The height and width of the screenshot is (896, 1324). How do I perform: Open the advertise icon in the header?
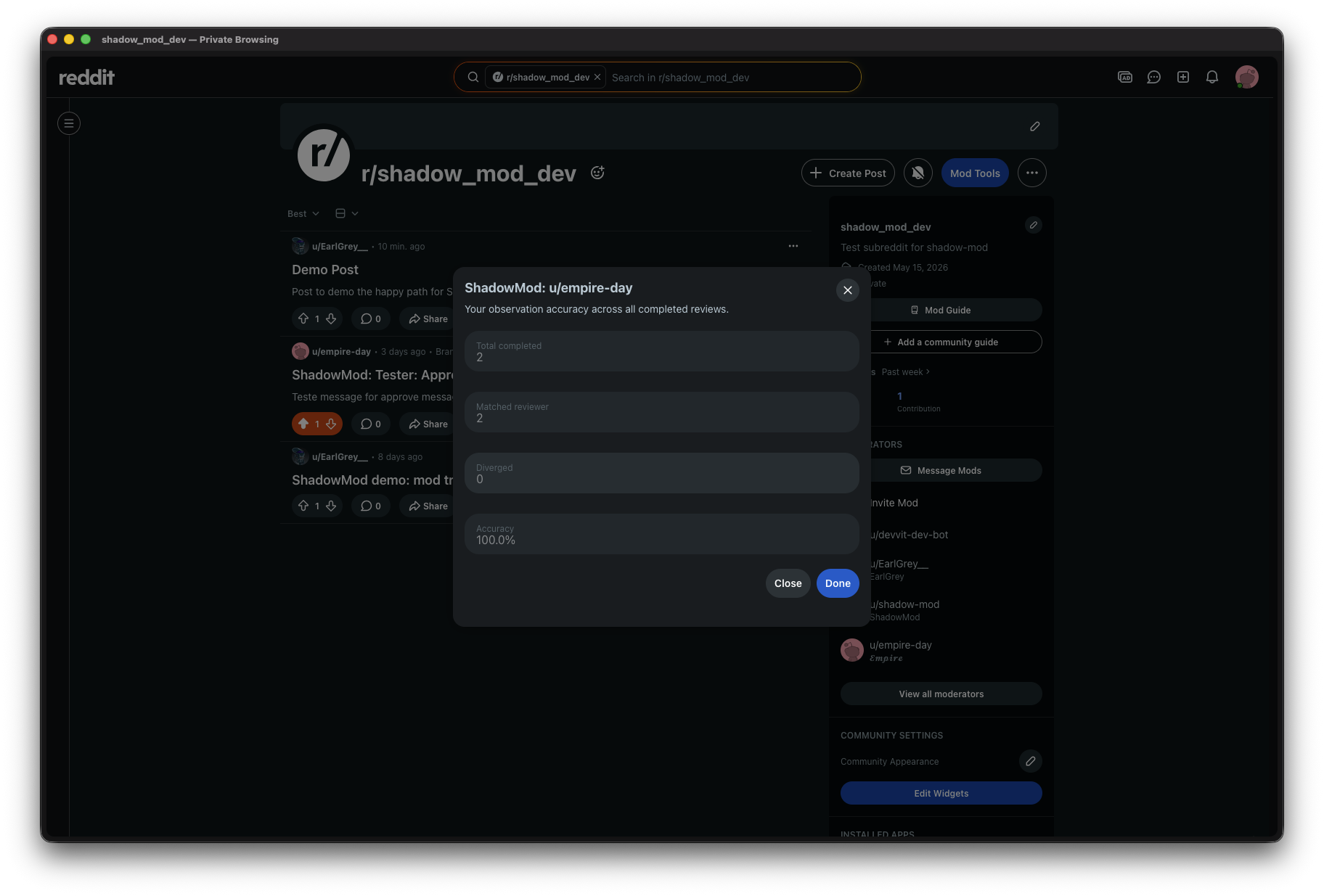[1125, 77]
